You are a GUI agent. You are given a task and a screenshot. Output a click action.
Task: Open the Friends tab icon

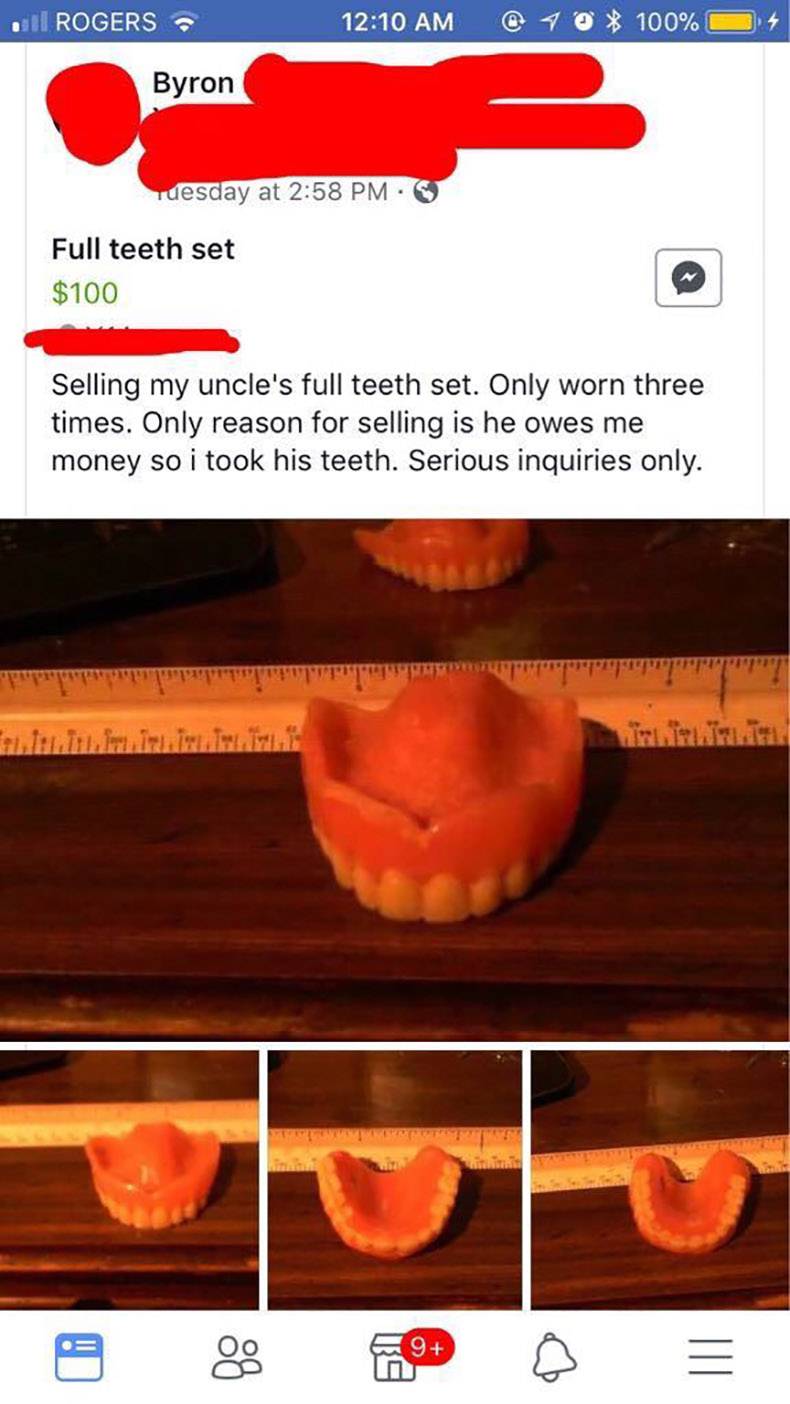click(x=237, y=1358)
